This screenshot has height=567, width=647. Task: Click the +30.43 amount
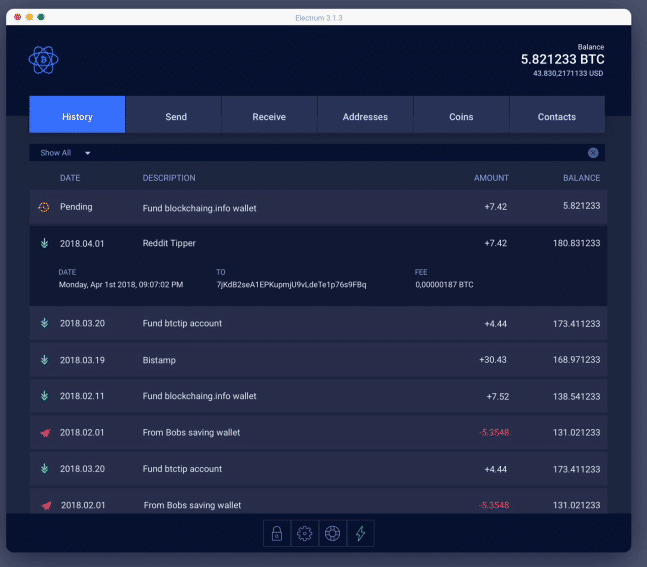click(493, 360)
